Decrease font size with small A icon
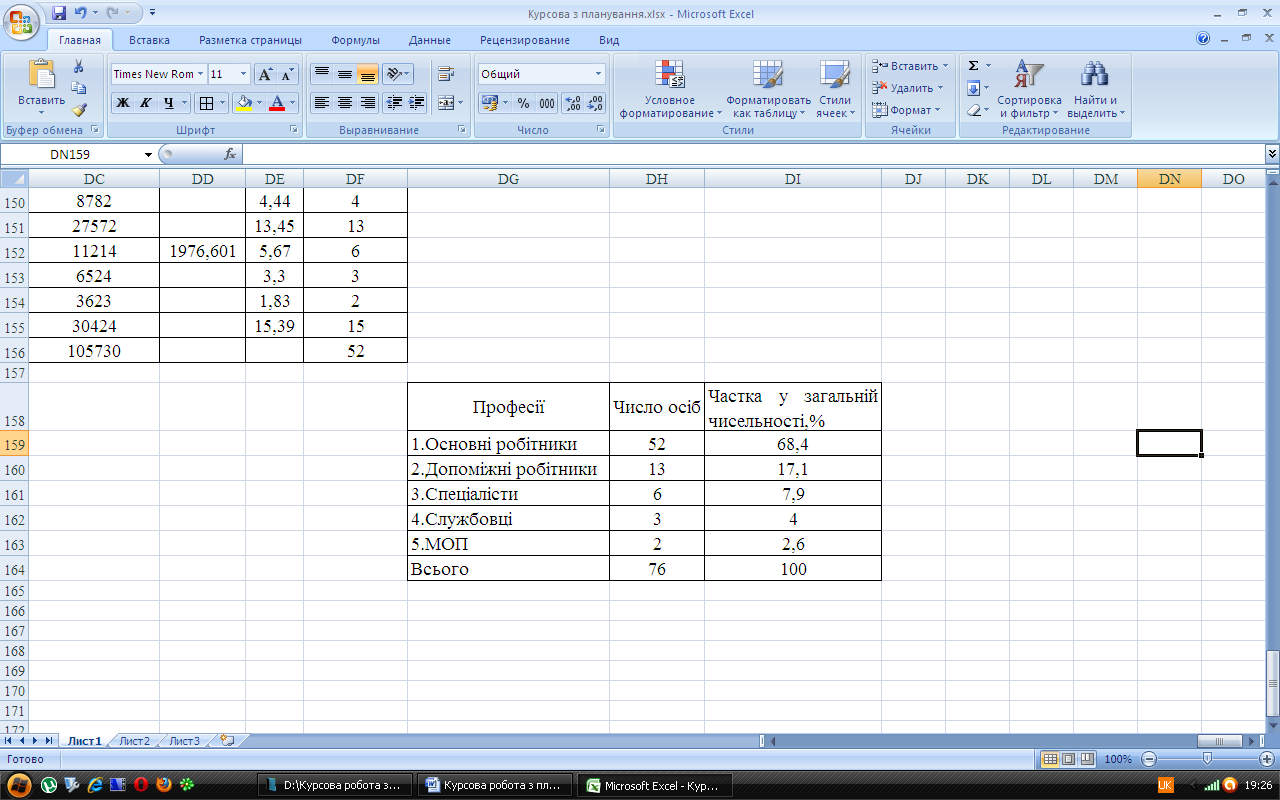The width and height of the screenshot is (1280, 800). (x=287, y=74)
